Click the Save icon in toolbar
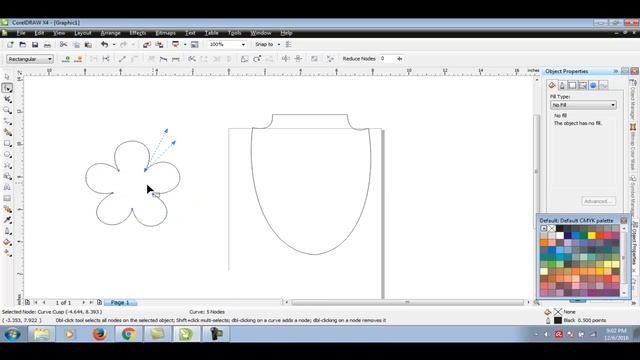Screen dimensions: 640x360 [35, 44]
